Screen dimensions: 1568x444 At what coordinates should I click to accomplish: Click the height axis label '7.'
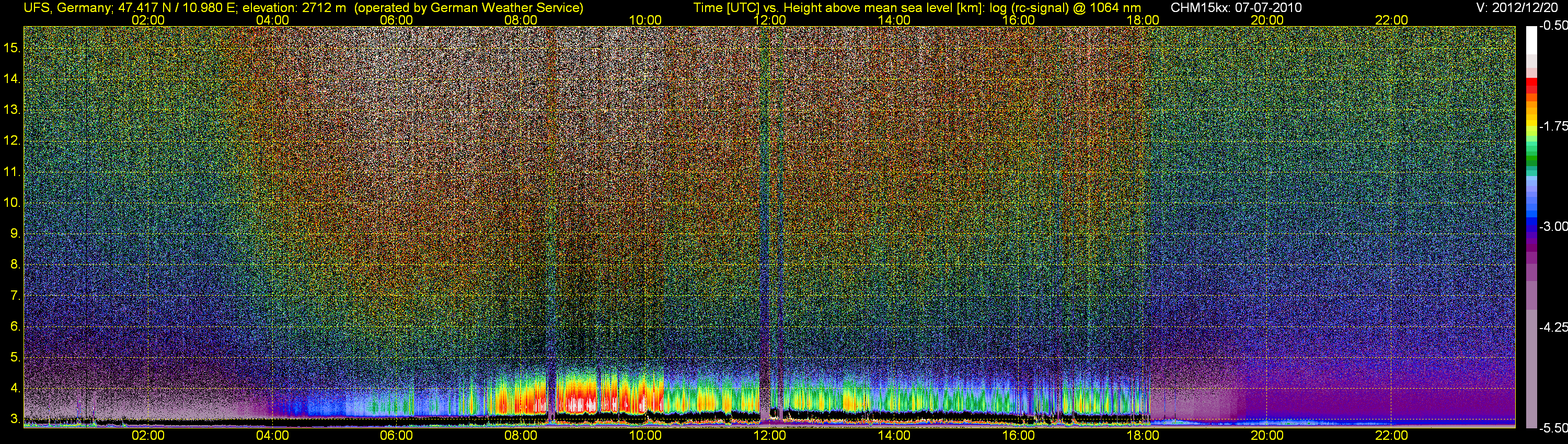click(x=15, y=296)
